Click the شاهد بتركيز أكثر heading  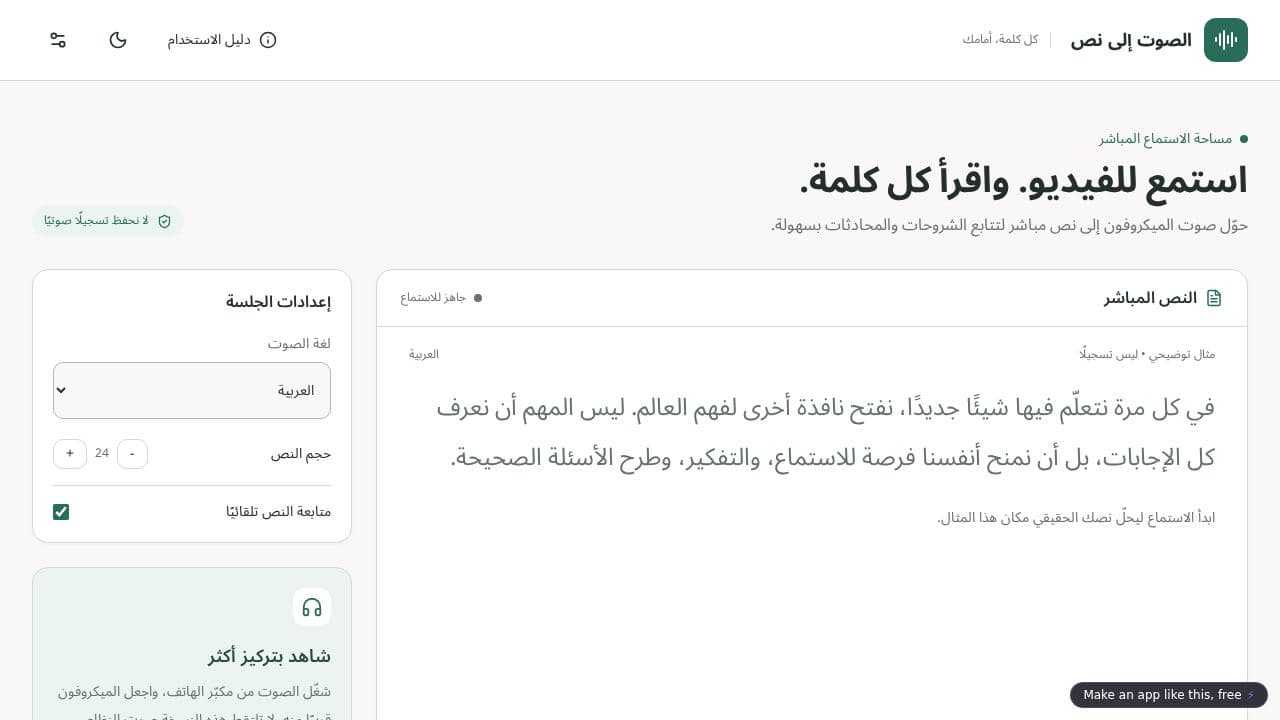pyautogui.click(x=270, y=656)
